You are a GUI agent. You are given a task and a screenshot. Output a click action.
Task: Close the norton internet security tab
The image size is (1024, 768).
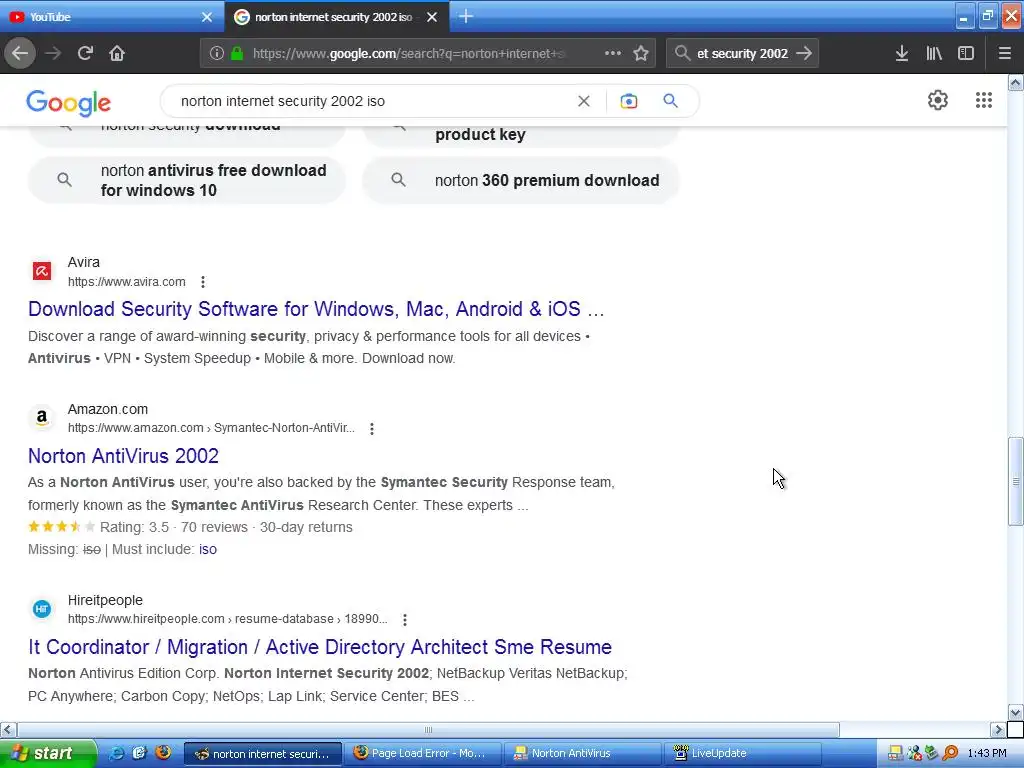point(432,17)
